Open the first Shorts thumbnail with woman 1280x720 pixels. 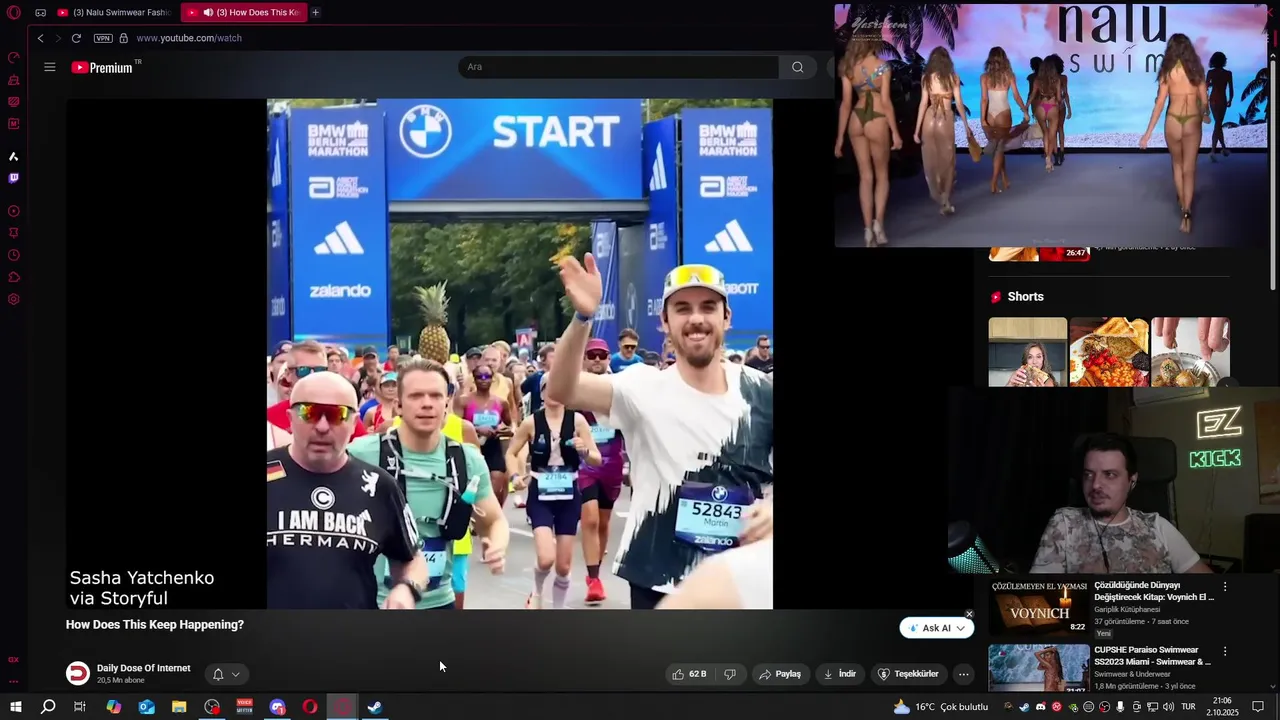(x=1028, y=352)
